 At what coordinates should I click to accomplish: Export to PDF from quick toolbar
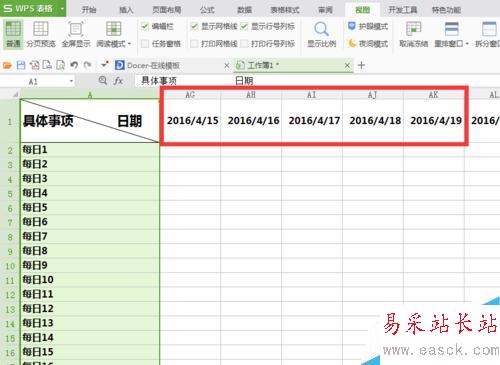point(34,65)
